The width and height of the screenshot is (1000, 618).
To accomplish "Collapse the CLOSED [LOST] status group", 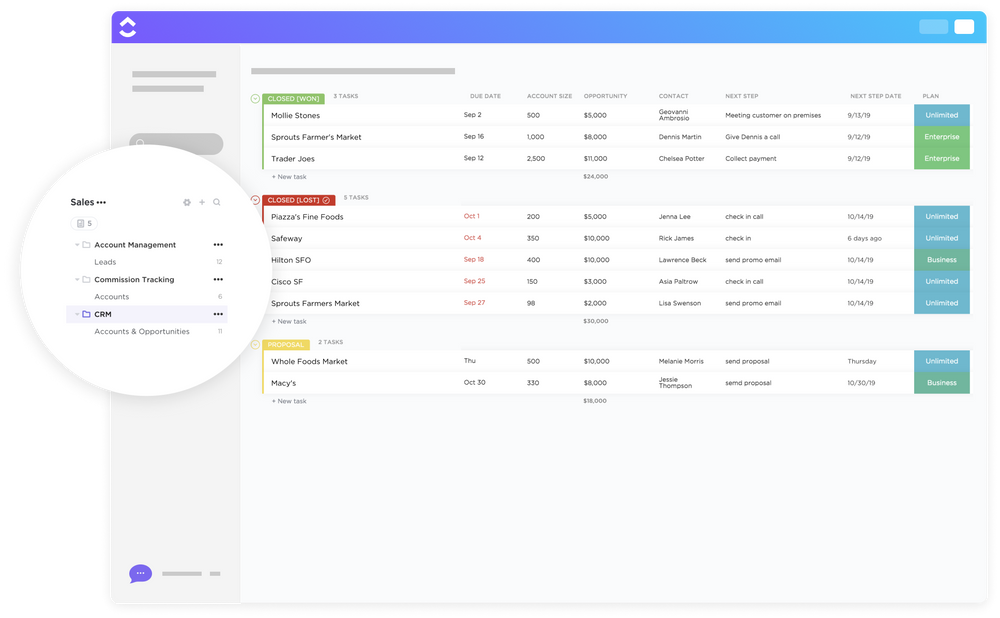I will click(x=256, y=197).
